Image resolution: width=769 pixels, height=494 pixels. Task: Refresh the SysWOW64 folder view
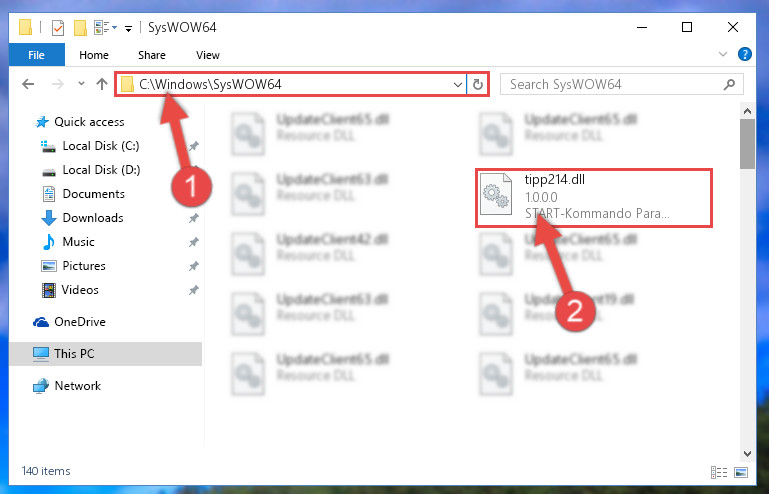coord(478,84)
